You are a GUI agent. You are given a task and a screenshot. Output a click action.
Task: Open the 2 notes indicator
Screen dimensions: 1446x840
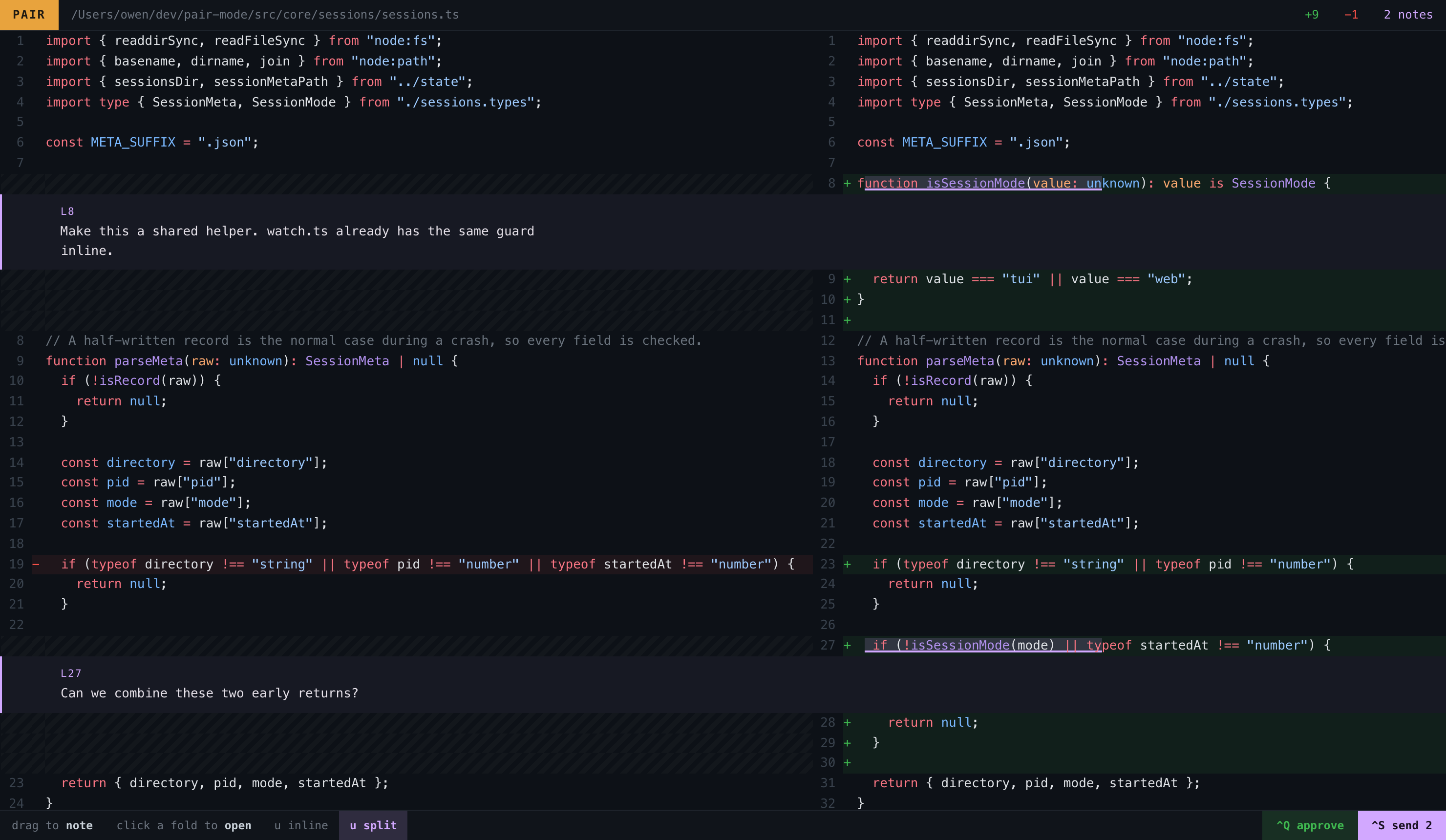[x=1407, y=14]
